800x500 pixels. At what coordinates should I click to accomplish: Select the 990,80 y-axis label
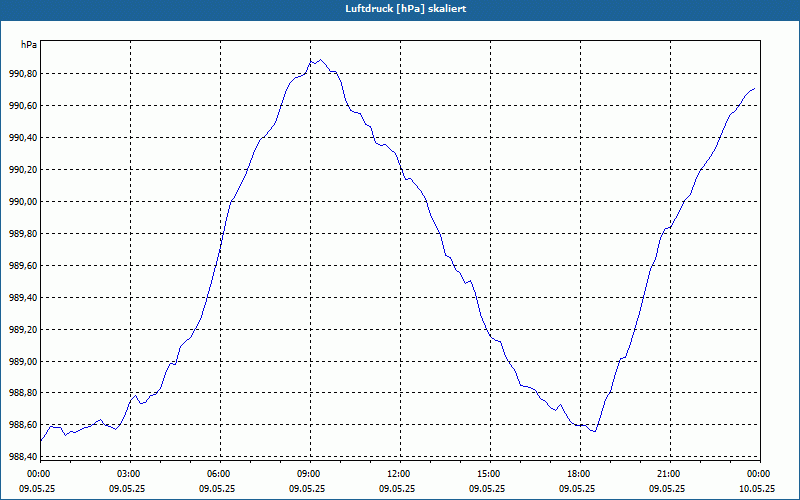point(23,74)
